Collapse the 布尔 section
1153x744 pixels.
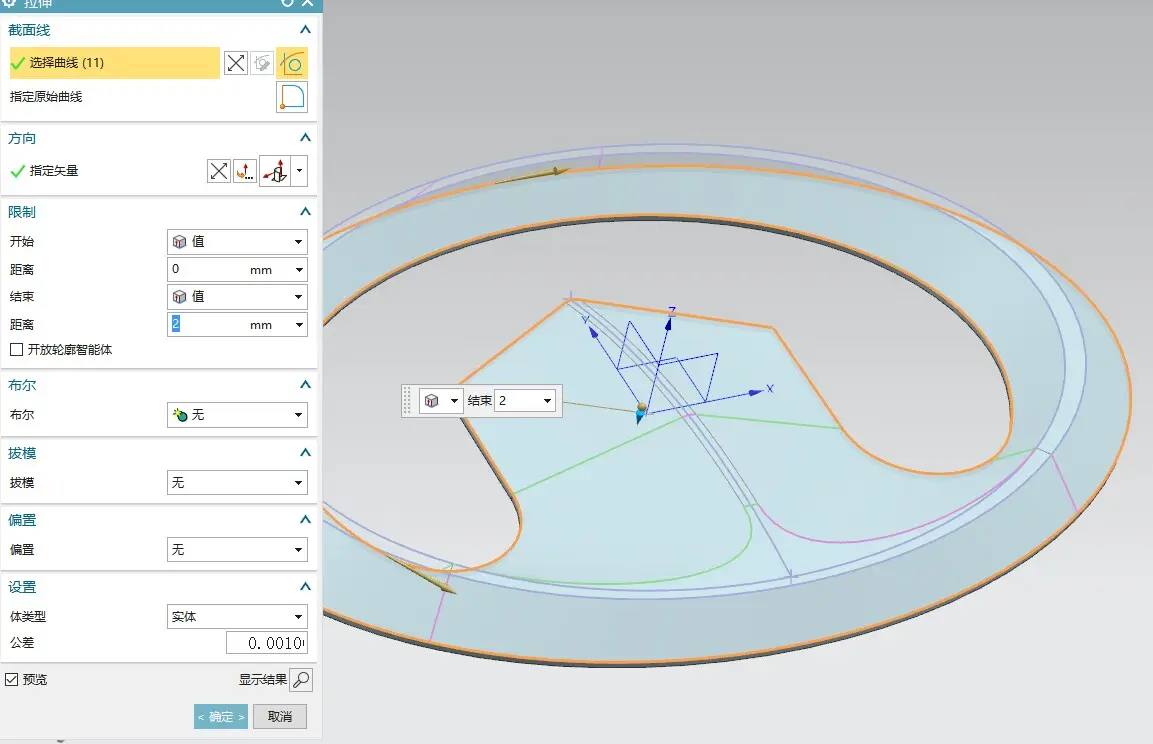point(305,385)
